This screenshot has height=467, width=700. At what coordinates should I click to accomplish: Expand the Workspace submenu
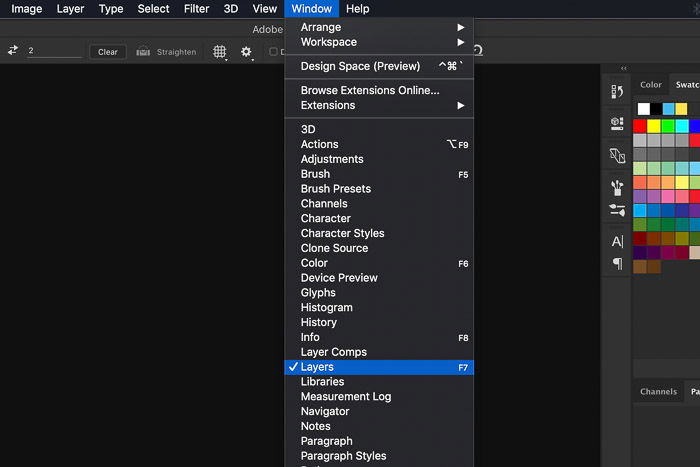pyautogui.click(x=379, y=42)
